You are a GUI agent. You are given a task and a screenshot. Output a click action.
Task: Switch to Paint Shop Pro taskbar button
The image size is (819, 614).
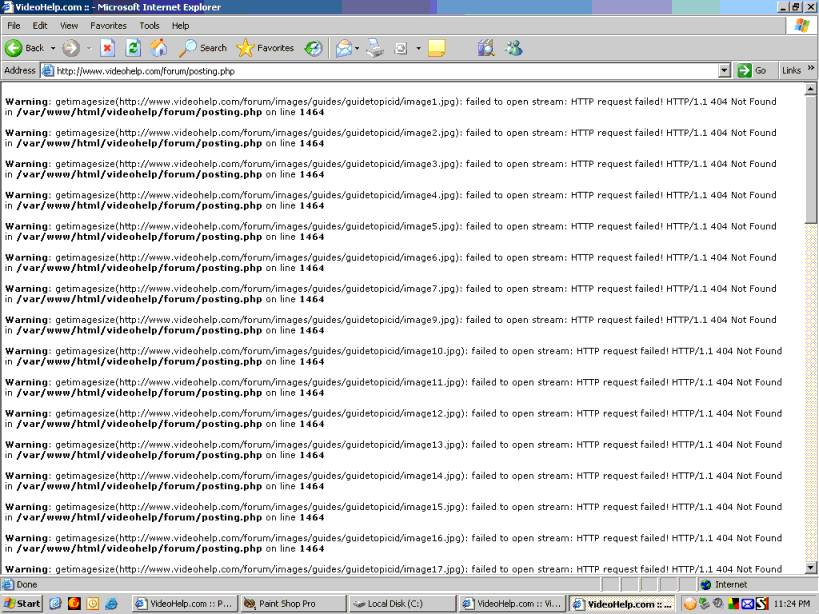[x=293, y=604]
